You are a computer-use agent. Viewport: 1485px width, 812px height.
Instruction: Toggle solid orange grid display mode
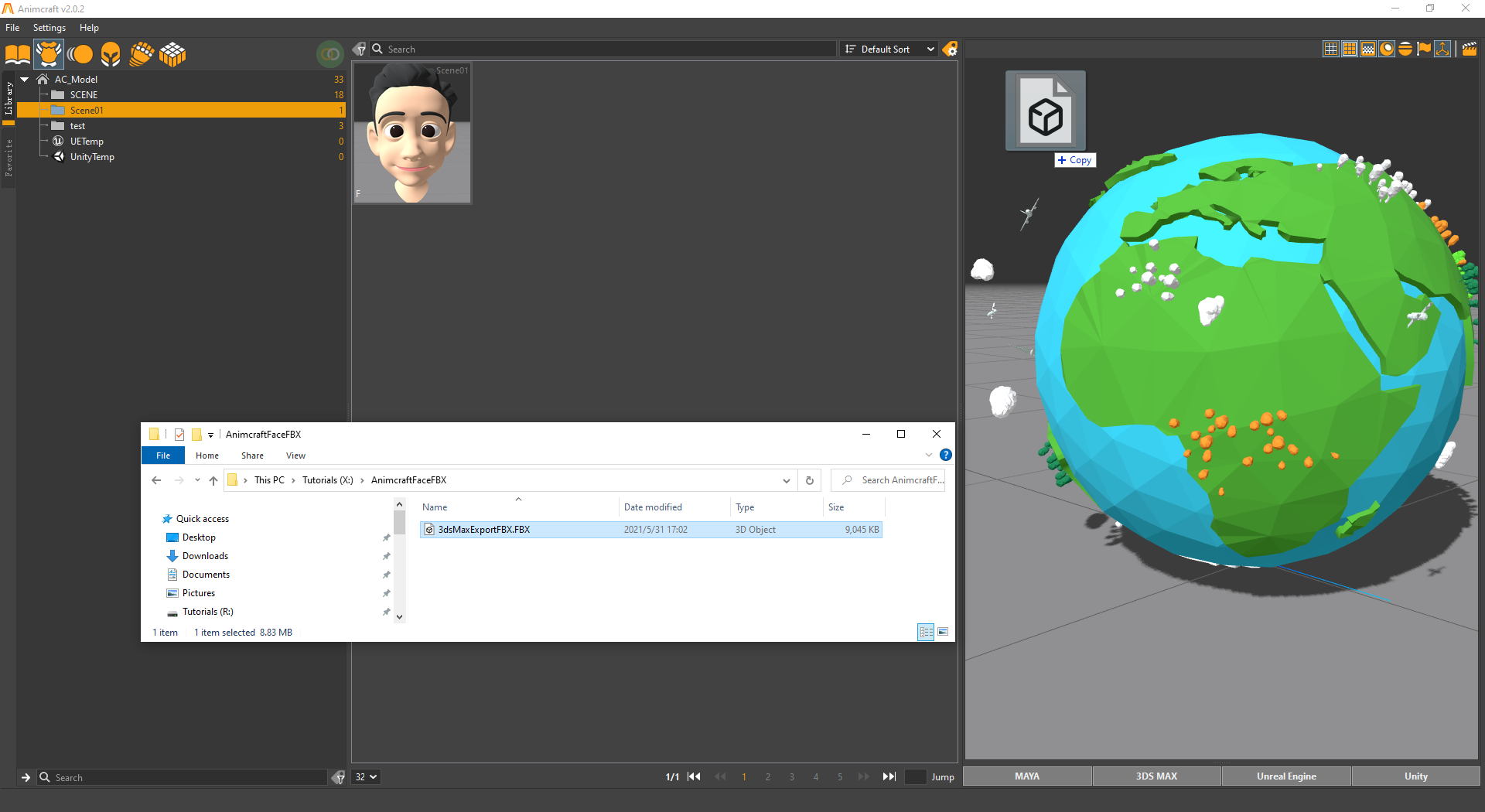(x=1350, y=49)
